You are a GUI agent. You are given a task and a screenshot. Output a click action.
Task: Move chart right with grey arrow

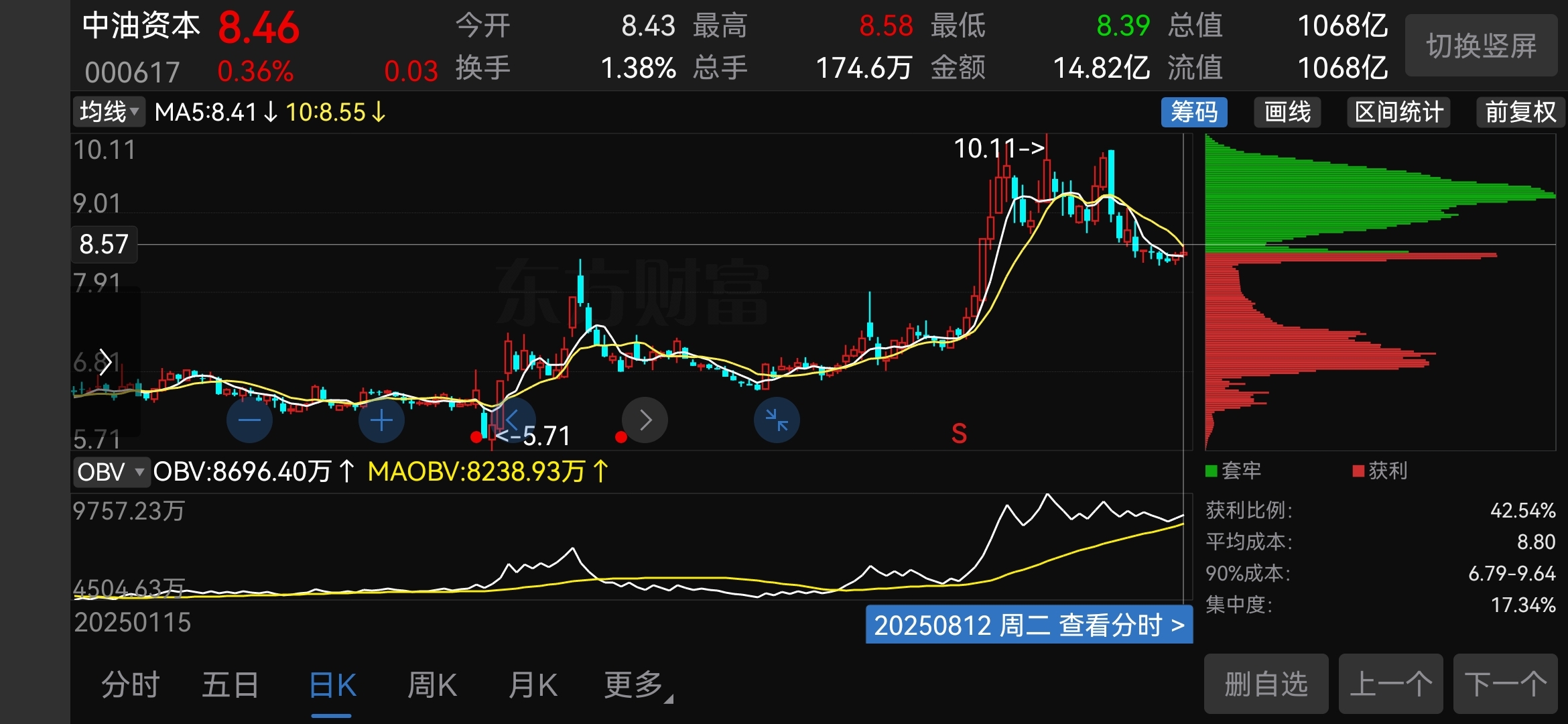coord(645,420)
